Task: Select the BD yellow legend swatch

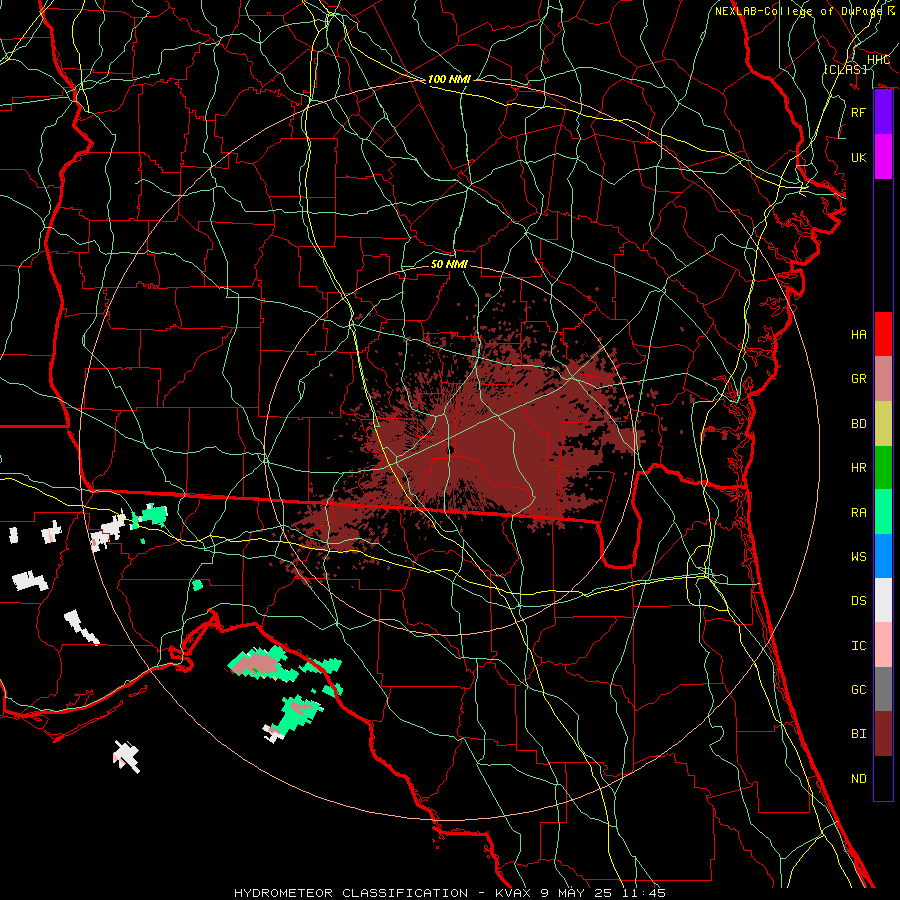Action: (x=883, y=424)
